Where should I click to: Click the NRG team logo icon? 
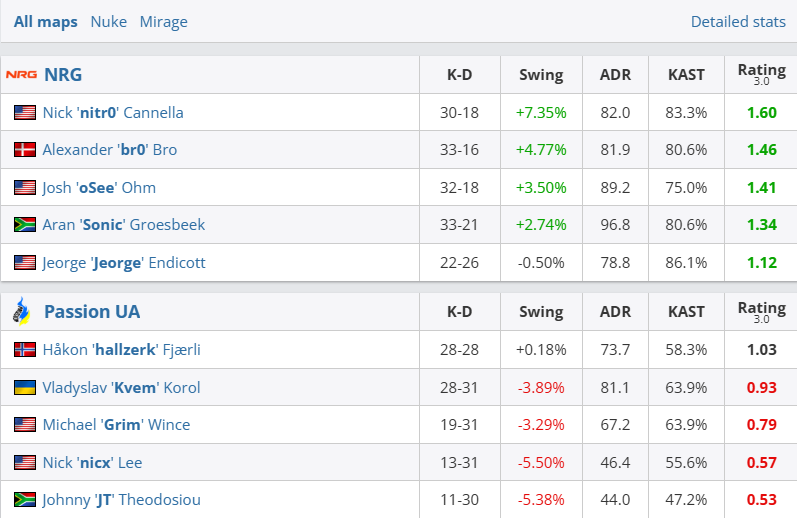(x=21, y=75)
